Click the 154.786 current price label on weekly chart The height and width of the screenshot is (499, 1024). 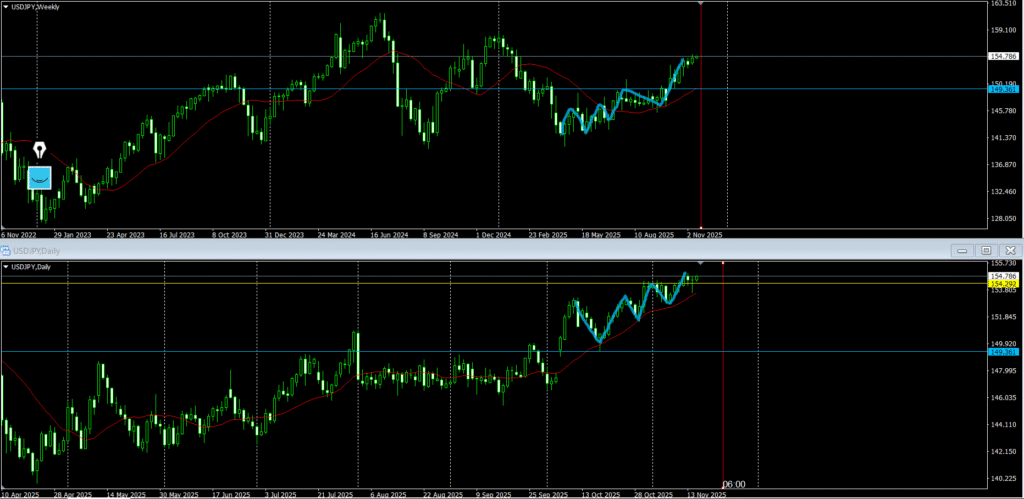pyautogui.click(x=1003, y=57)
